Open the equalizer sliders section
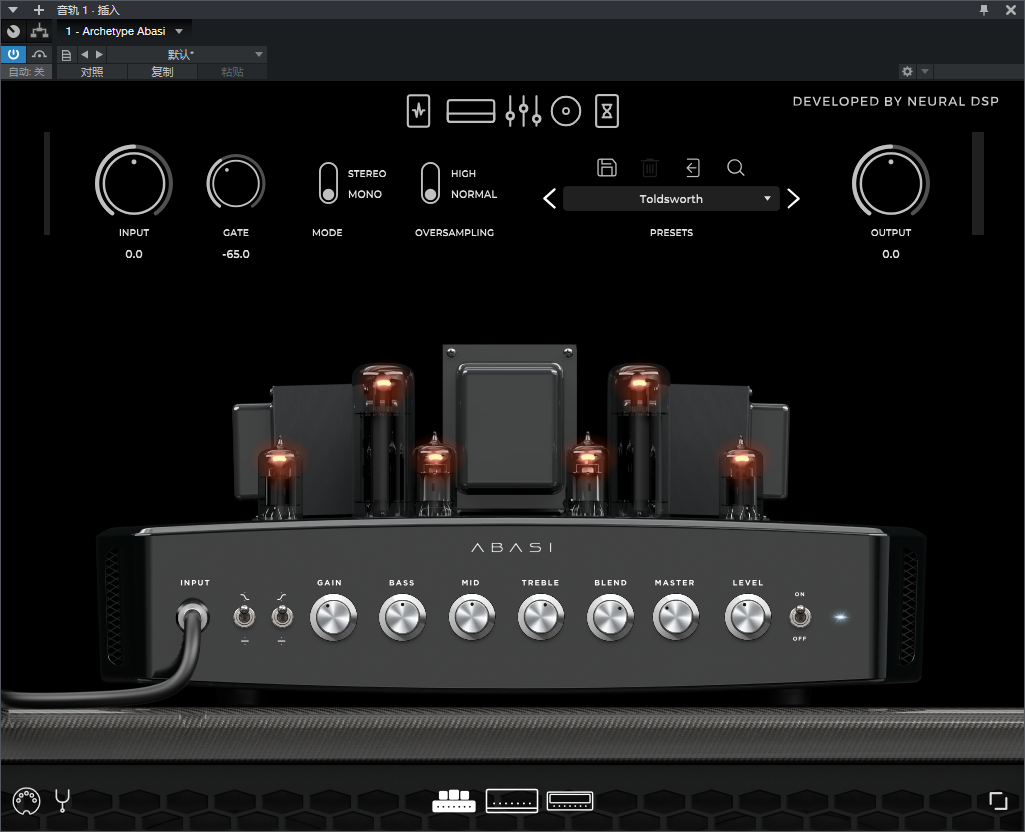The image size is (1025, 832). (x=523, y=111)
